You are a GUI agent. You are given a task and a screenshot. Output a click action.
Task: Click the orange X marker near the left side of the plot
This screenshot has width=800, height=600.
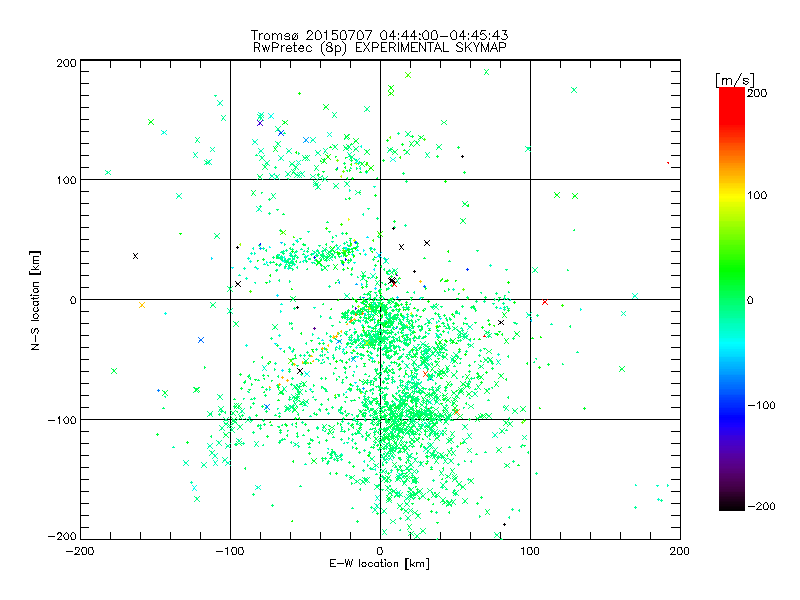tap(142, 305)
